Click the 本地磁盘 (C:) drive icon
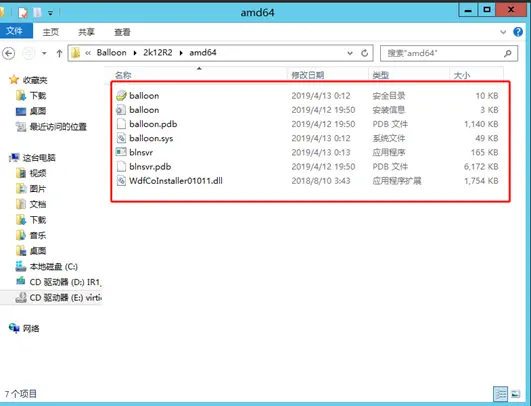531x406 pixels. (21, 266)
